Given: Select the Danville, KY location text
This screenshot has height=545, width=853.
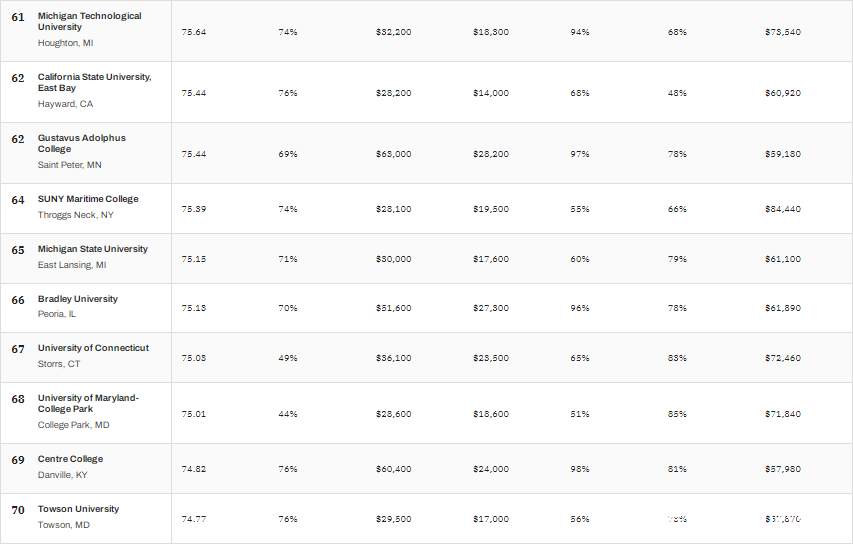Looking at the screenshot, I should tap(62, 475).
